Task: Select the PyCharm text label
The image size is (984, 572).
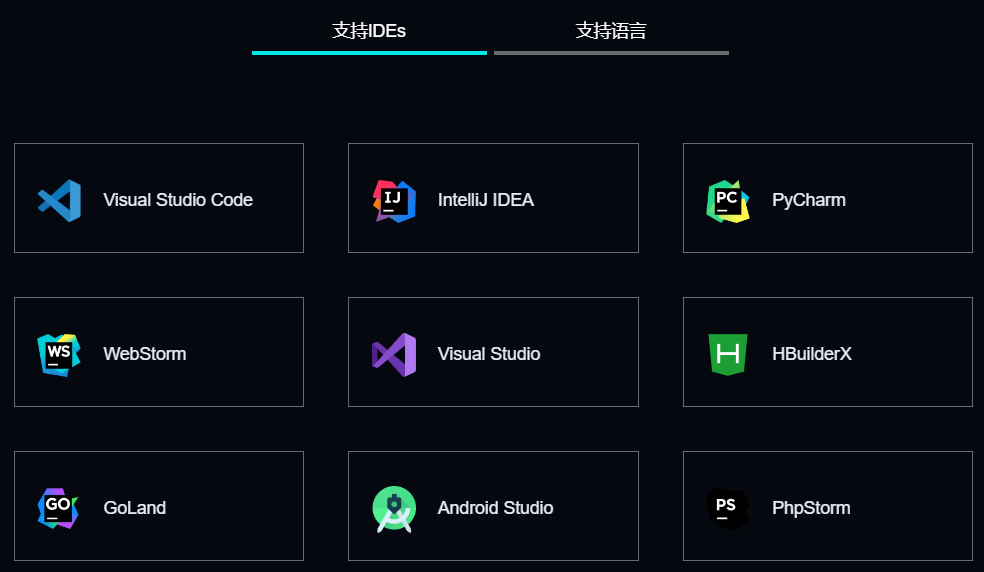Action: (809, 200)
